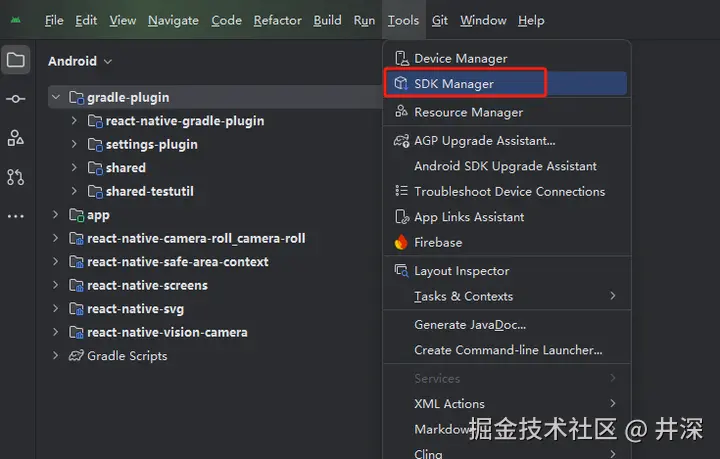The height and width of the screenshot is (459, 720).
Task: Expand the react-native-svg module
Action: click(56, 309)
